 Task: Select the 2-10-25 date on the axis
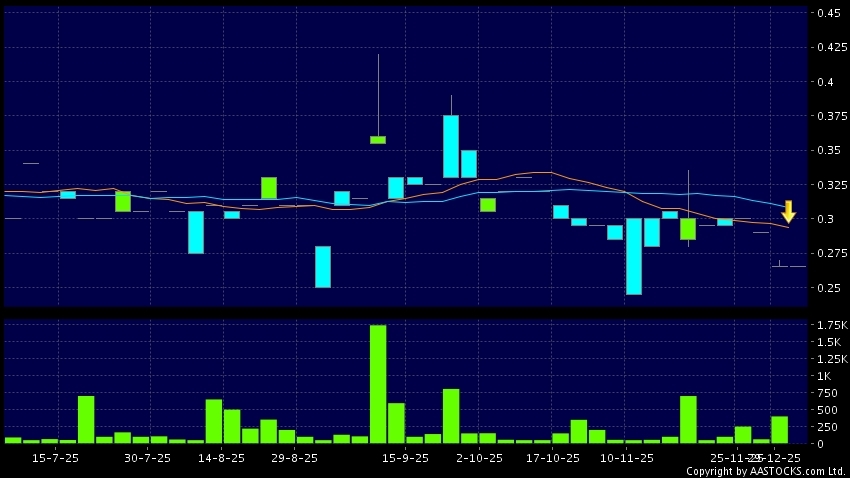click(478, 457)
